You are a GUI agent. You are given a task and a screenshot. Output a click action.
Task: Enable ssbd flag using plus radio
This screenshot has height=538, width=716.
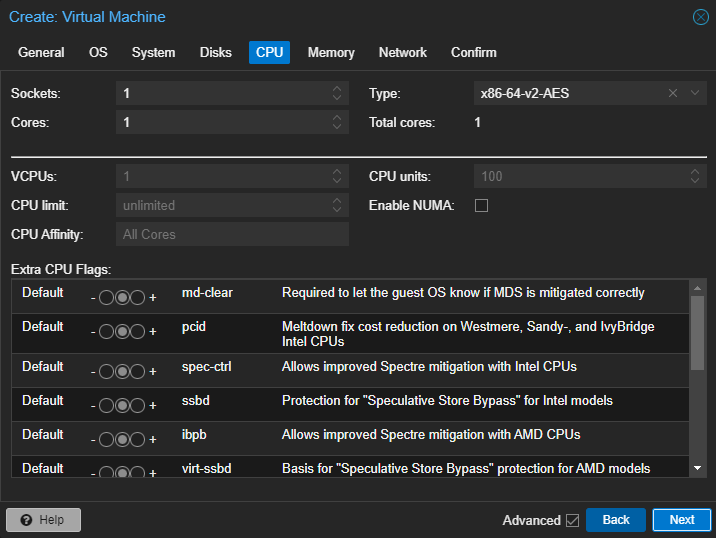138,405
